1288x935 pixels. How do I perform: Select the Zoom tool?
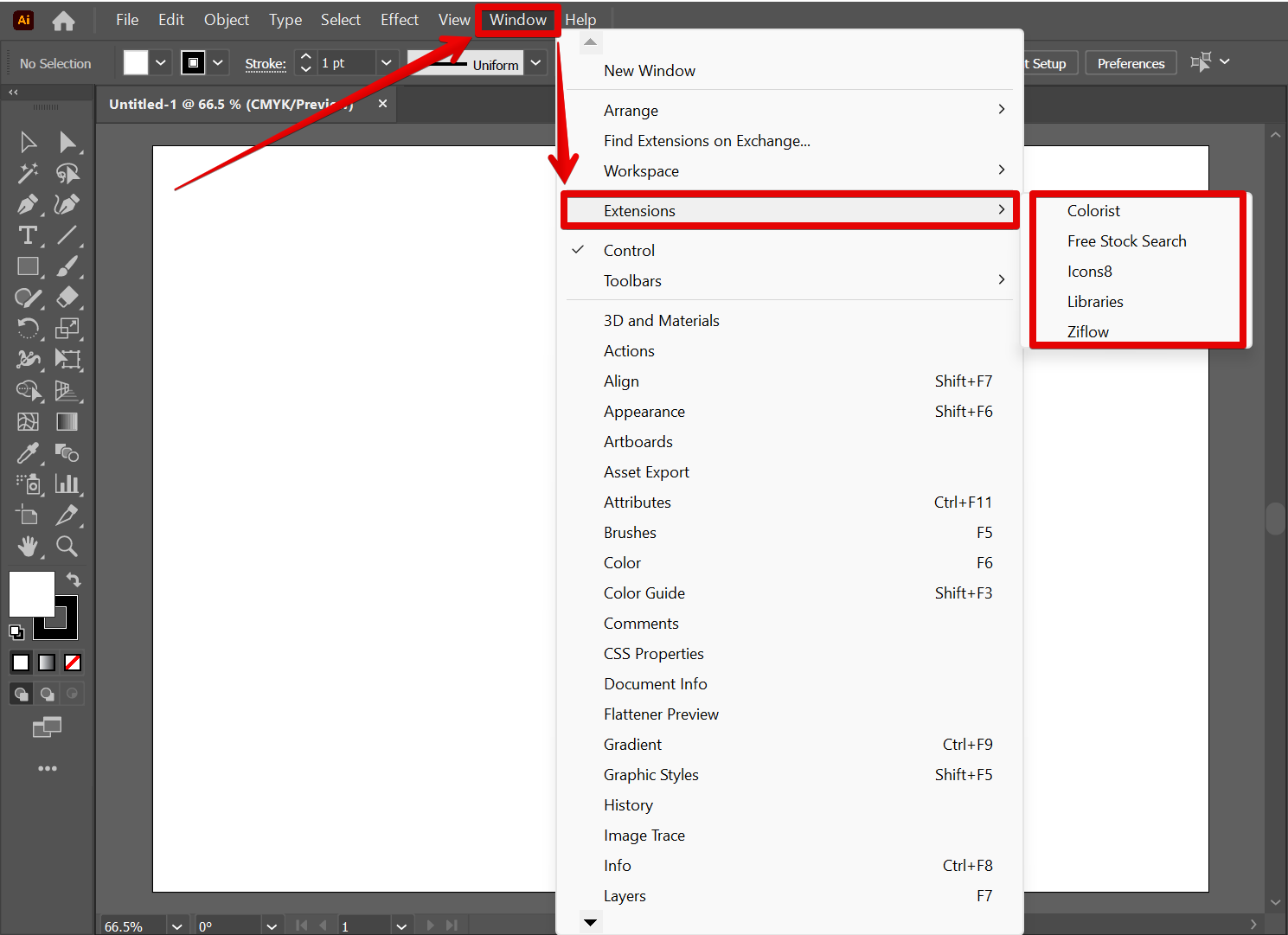tap(67, 546)
